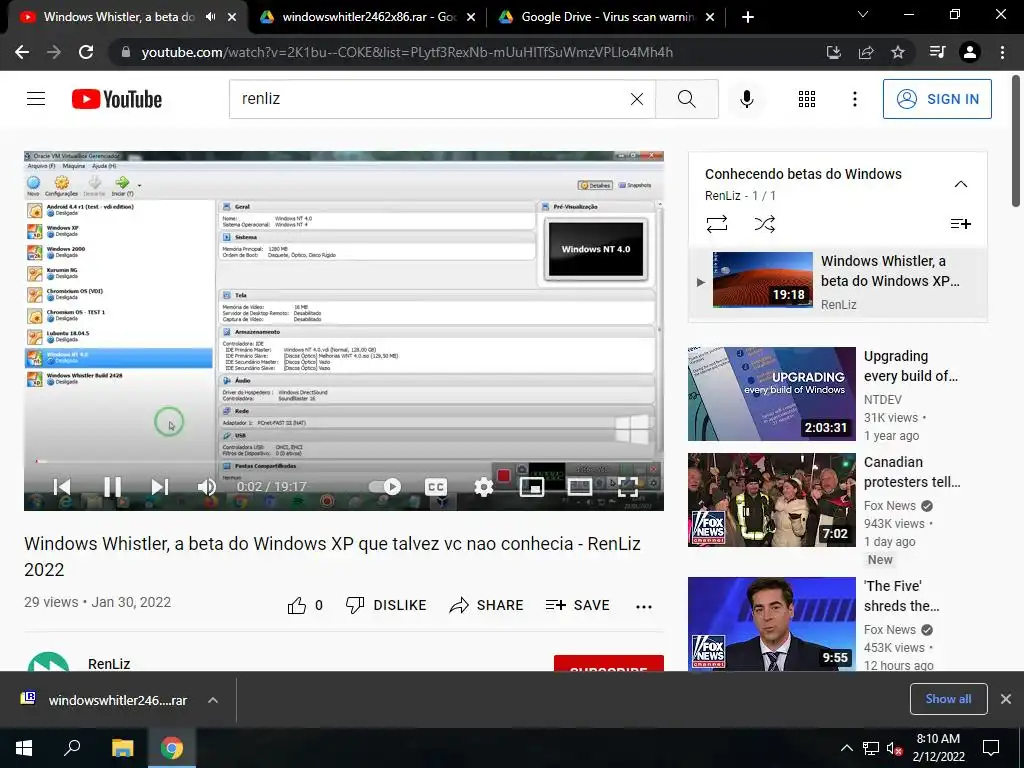This screenshot has height=768, width=1024.
Task: Expand download item options chevron
Action: [213, 700]
